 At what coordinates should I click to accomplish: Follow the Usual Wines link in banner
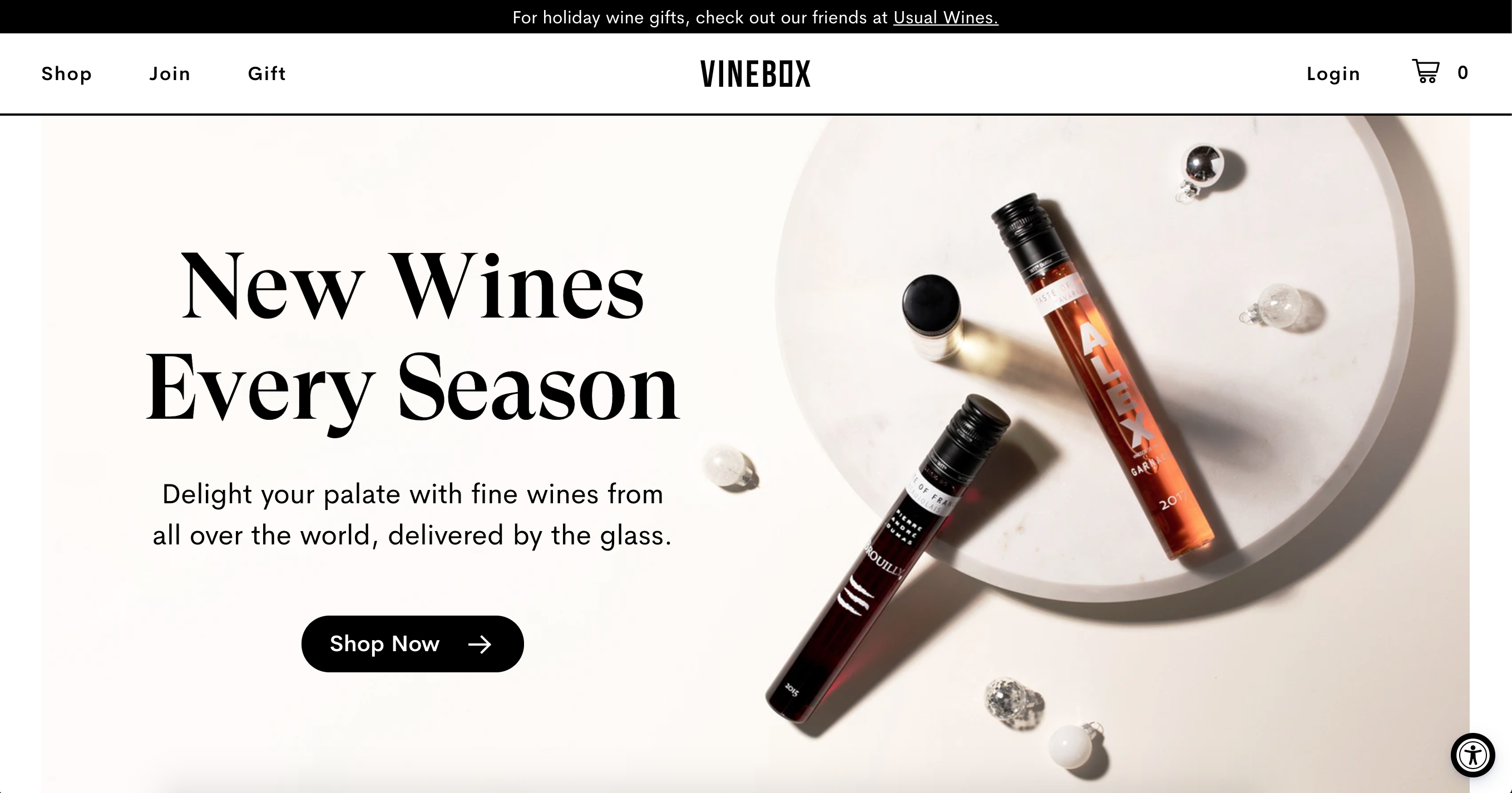[946, 18]
